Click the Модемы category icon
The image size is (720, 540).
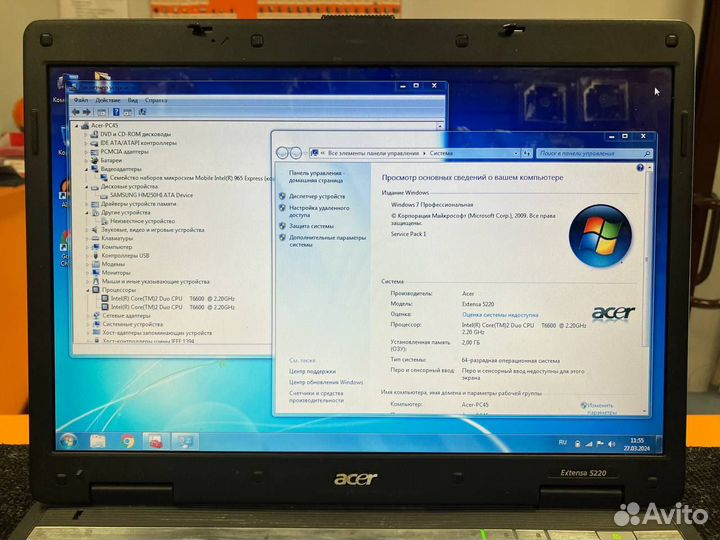click(96, 264)
